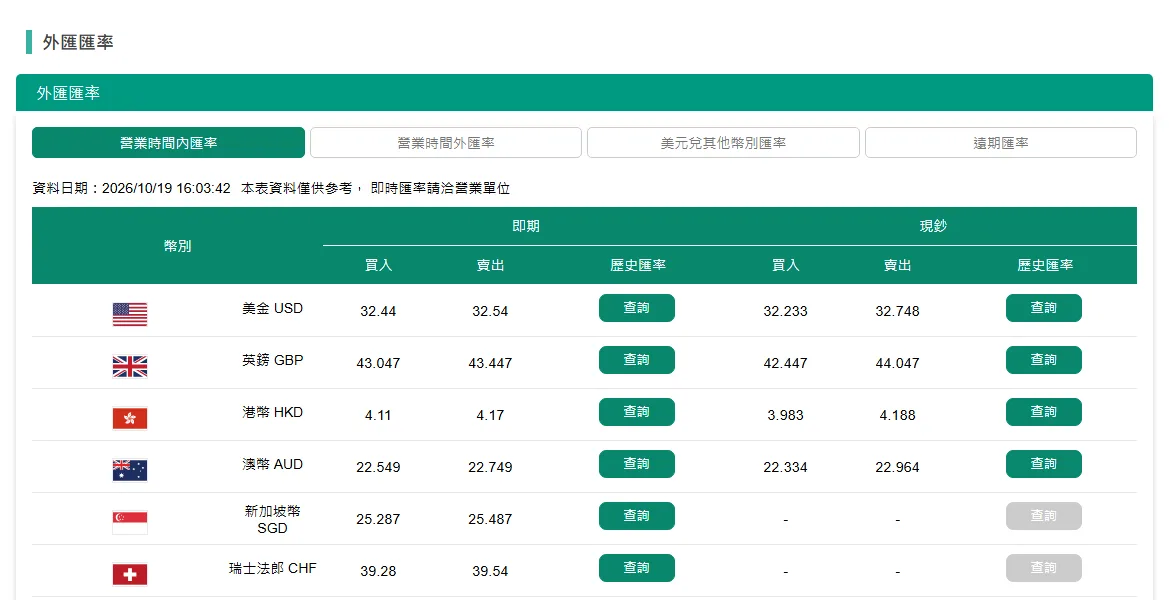
Task: Click the data date 2026/10/19 16:03:42
Action: click(x=166, y=189)
